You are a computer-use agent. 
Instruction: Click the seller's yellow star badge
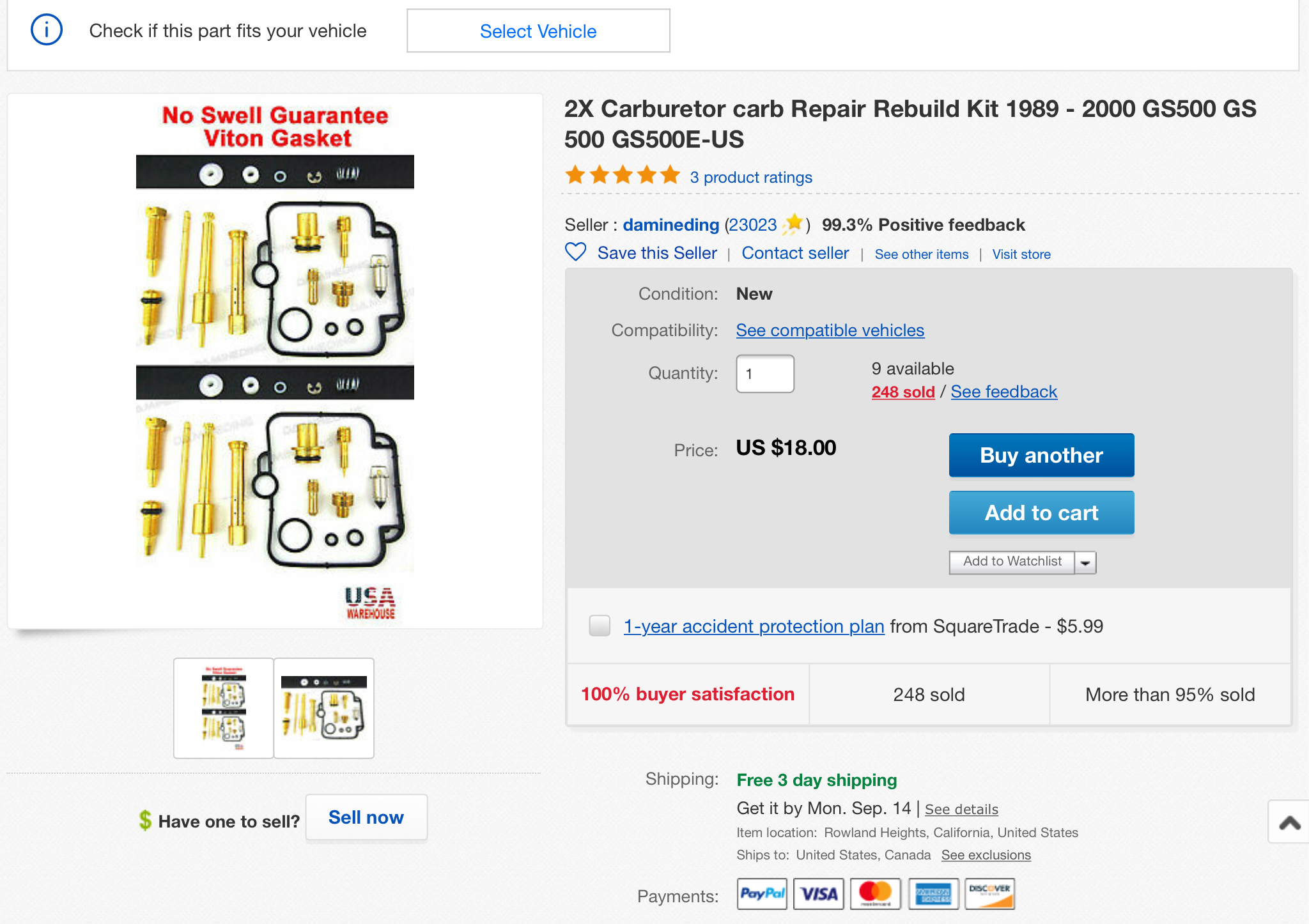[x=793, y=224]
